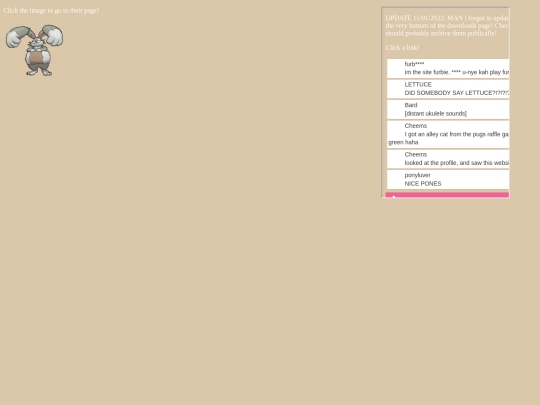
Task: Click the 'Click a link!' text
Action: click(x=402, y=48)
